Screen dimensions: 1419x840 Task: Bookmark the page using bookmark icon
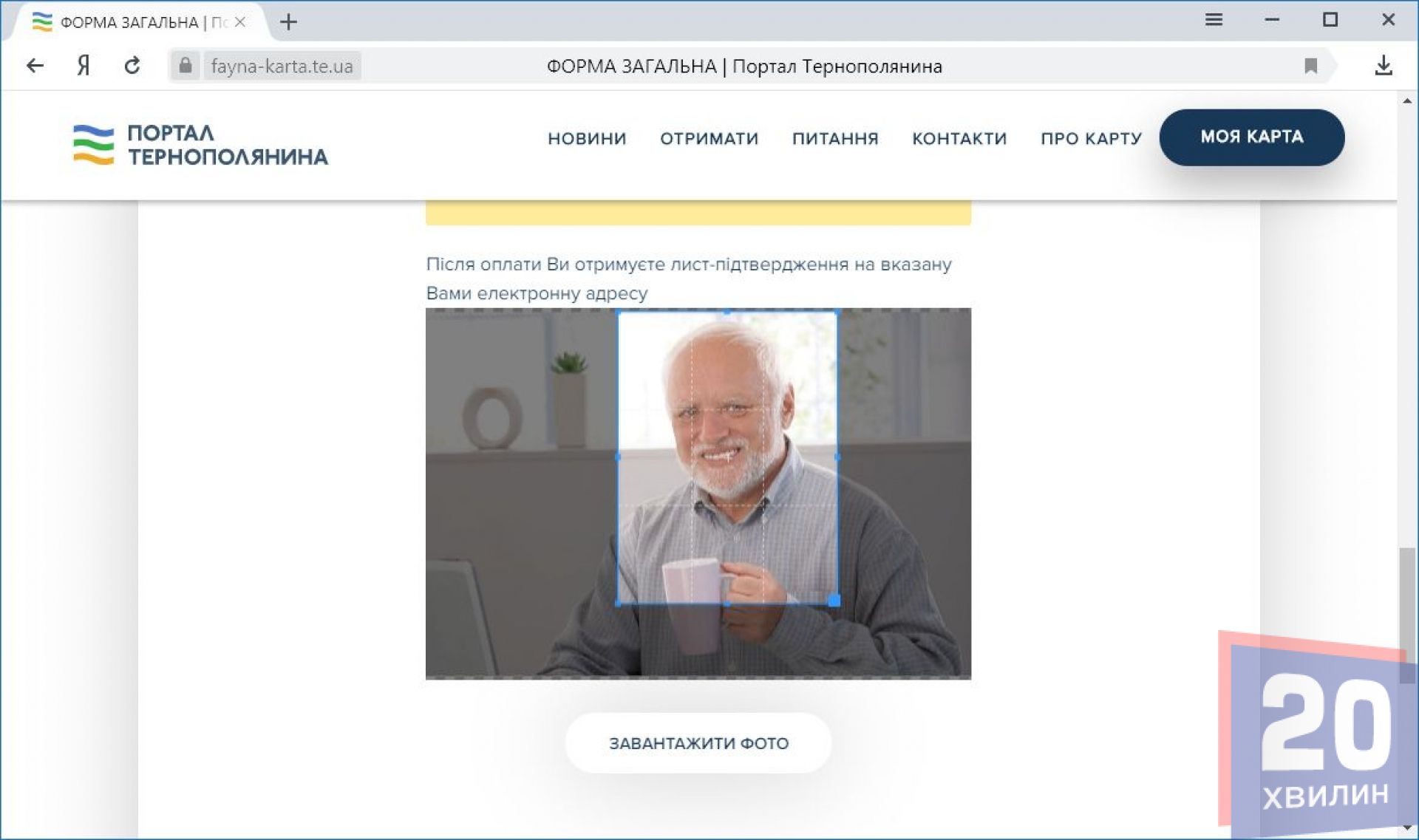[x=1310, y=66]
